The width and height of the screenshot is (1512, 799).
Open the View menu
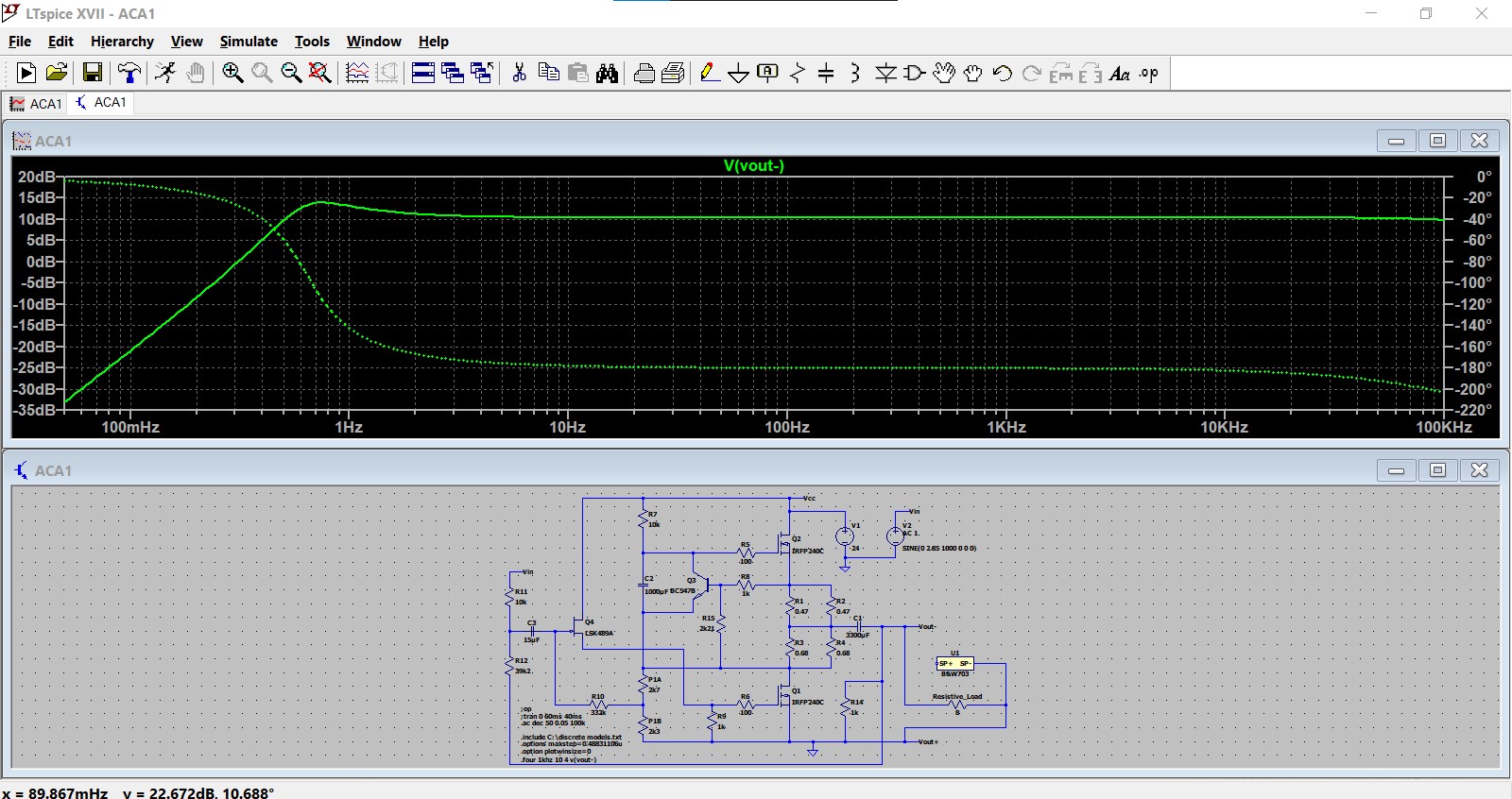click(186, 42)
